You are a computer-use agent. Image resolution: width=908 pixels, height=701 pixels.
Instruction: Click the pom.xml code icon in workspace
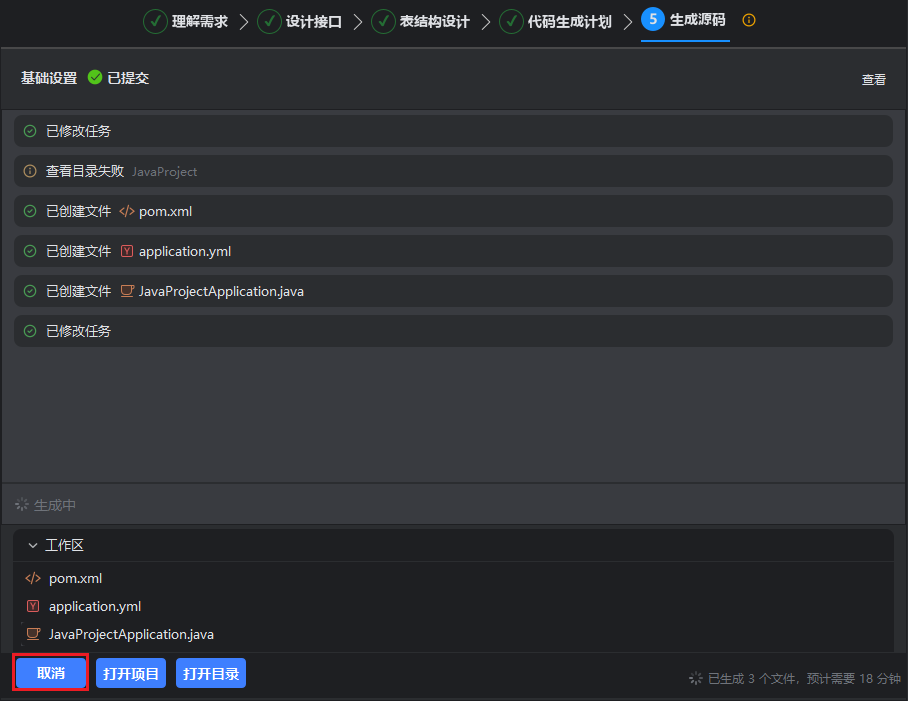[33, 578]
